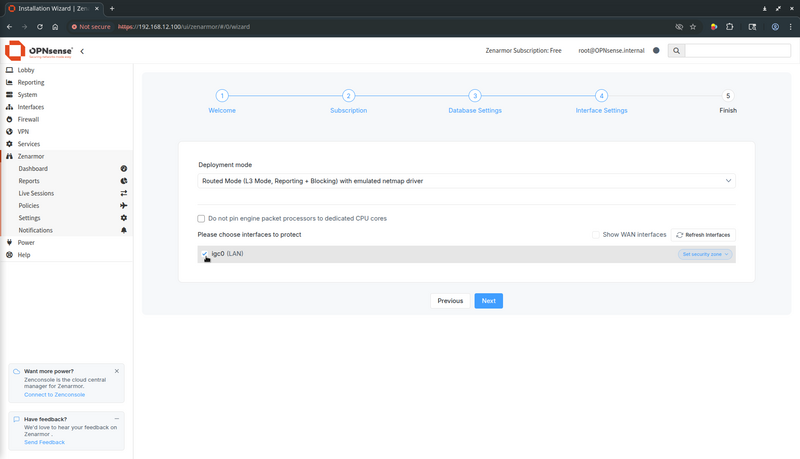
Task: Click the OPNsense logo
Action: click(39, 50)
